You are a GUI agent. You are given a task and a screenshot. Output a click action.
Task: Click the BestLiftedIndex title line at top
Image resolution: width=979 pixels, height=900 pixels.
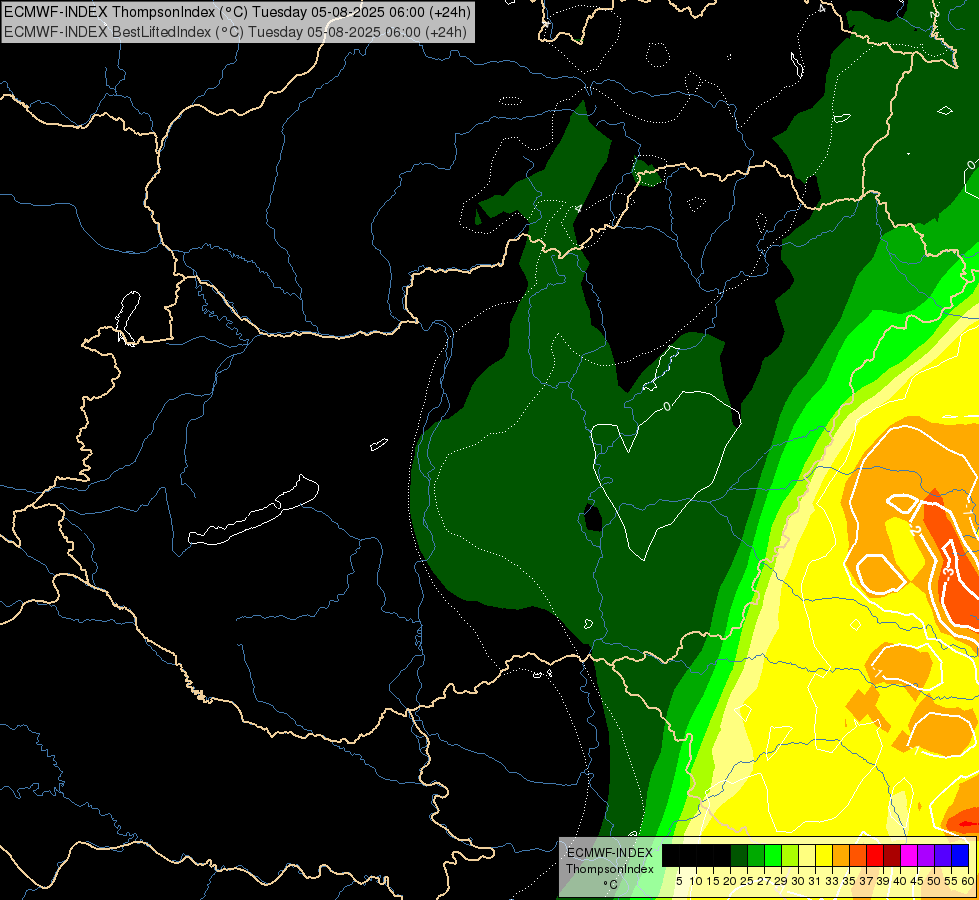235,32
